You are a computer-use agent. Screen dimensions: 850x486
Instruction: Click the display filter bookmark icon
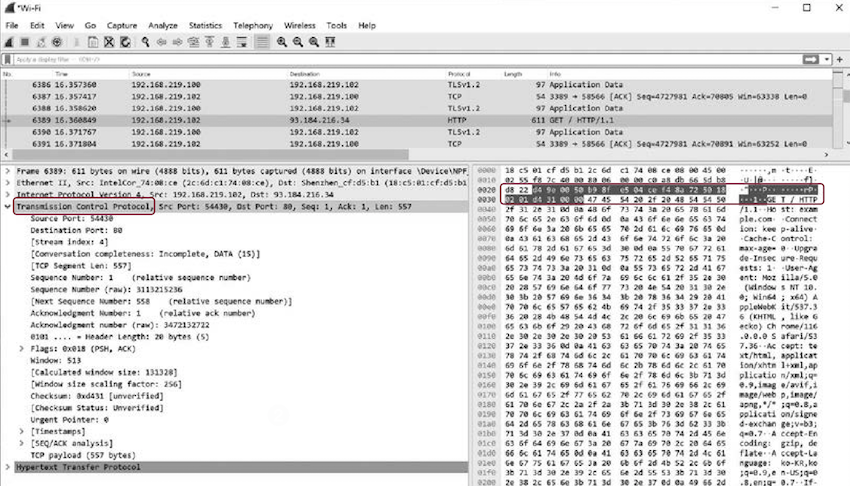click(x=8, y=60)
